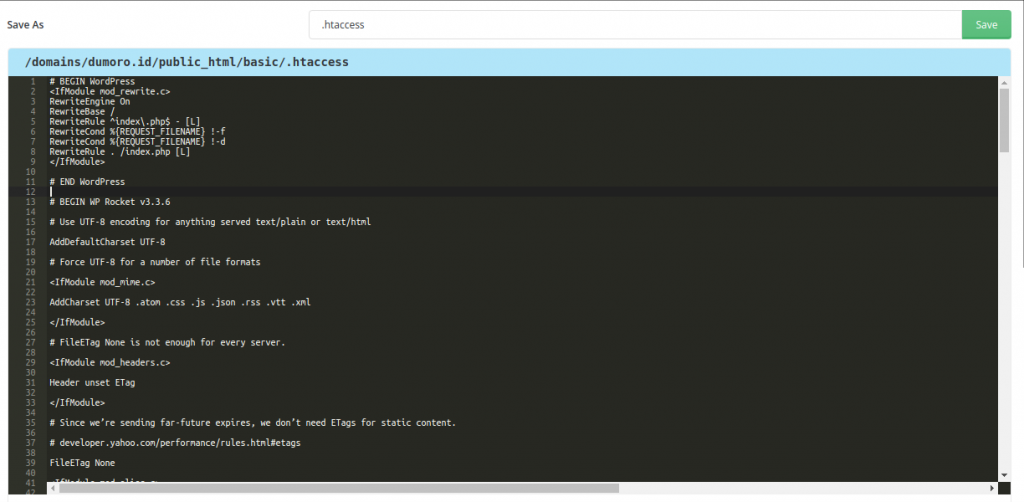Image resolution: width=1024 pixels, height=502 pixels.
Task: Click the scroll down arrow of editor
Action: tap(1004, 475)
